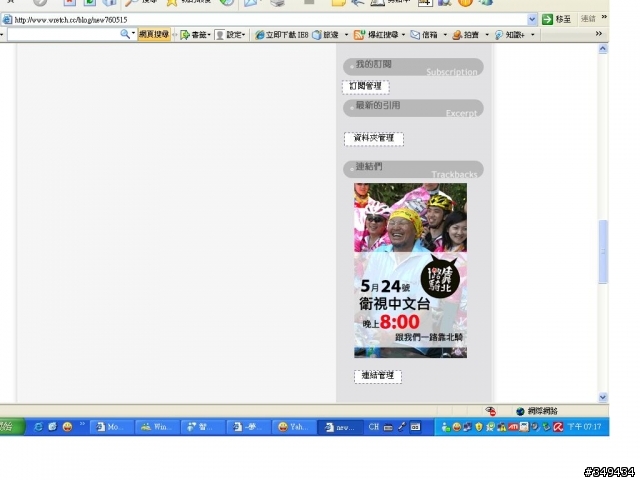Click the yellow security shield tray icon
This screenshot has width=640, height=480.
coord(478,427)
